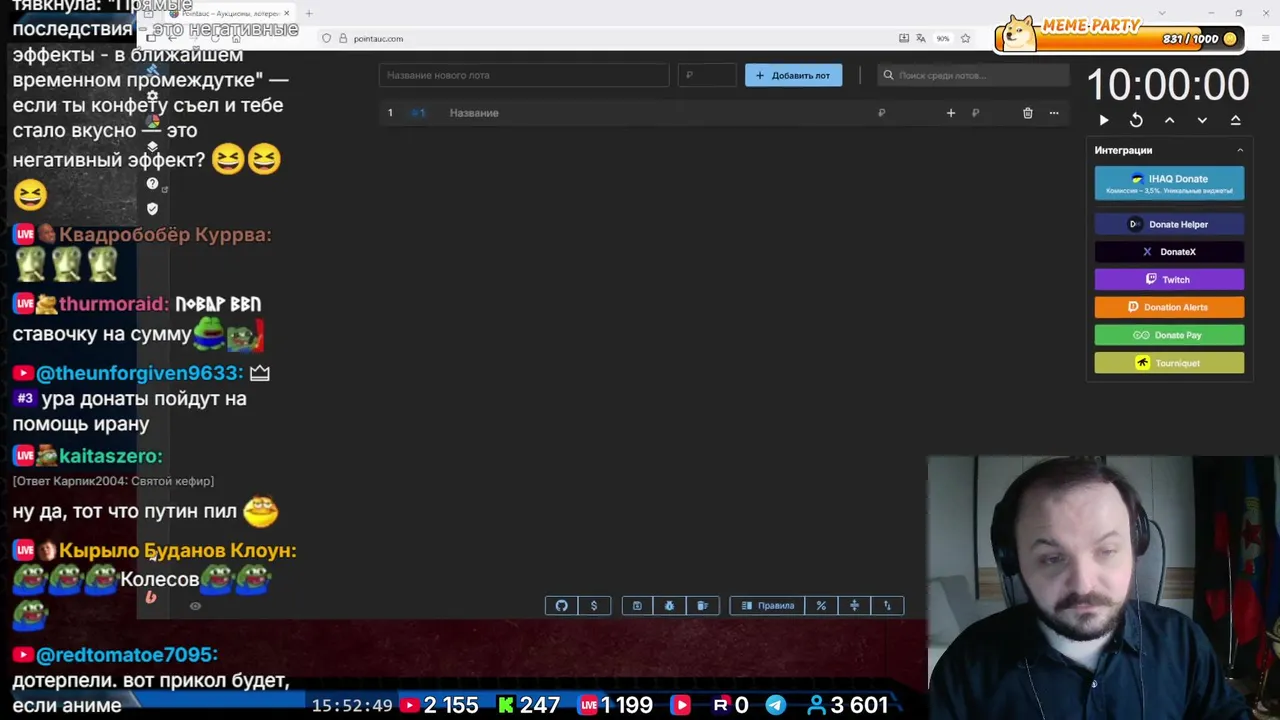Screen dimensions: 1280x720
Task: Open the three-dots menu of lot 1
Action: (1053, 113)
